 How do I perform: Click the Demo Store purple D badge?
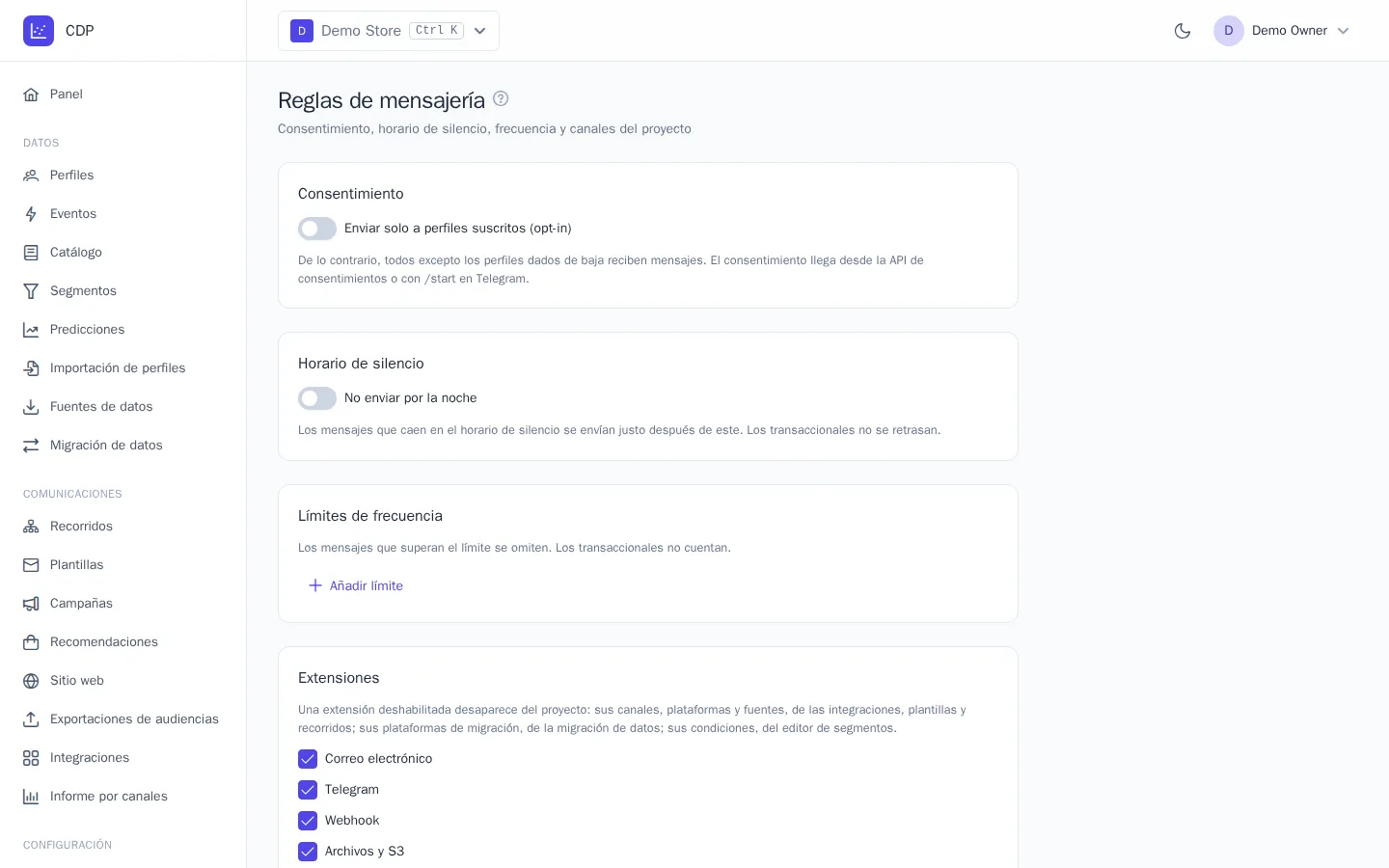(x=302, y=31)
